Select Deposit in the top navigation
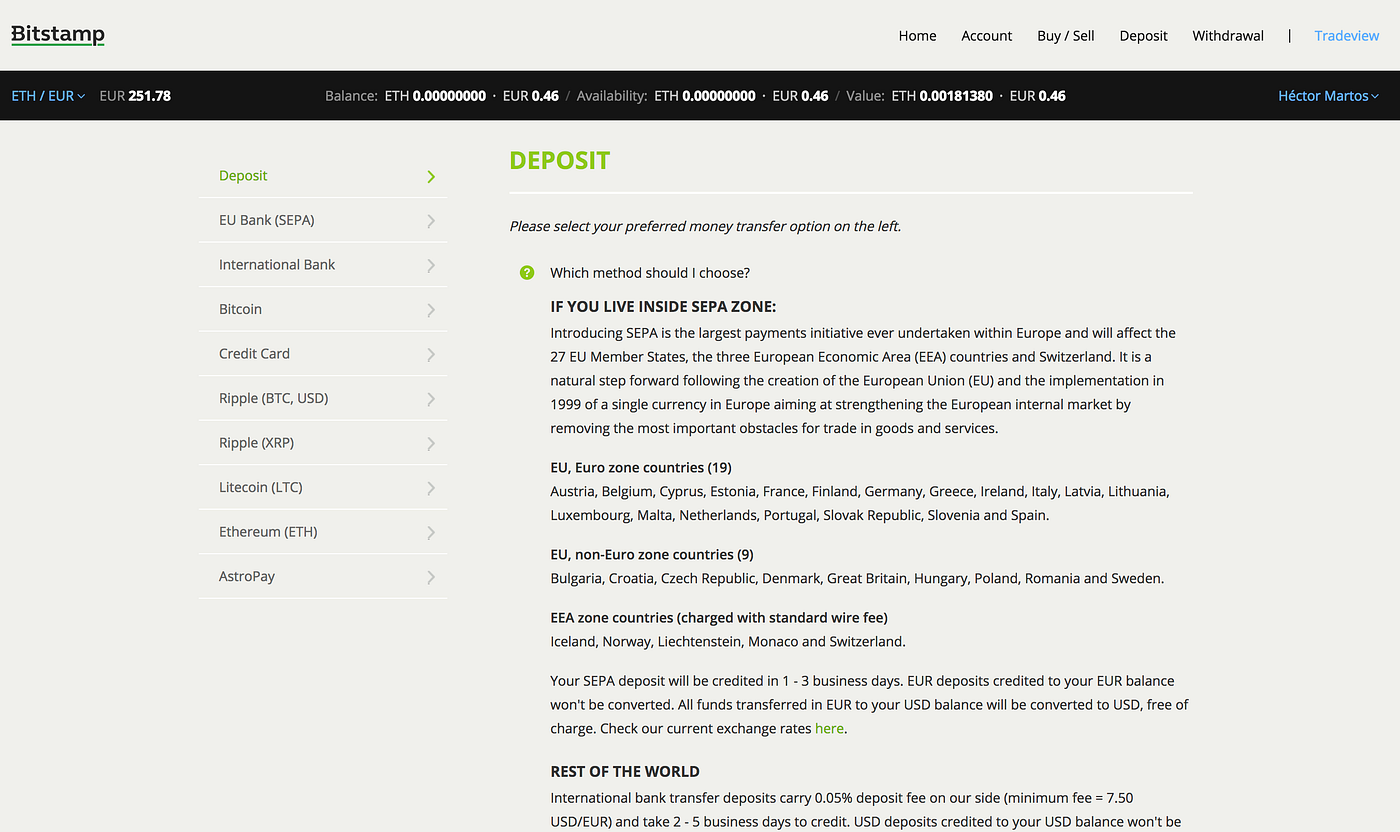 point(1143,36)
